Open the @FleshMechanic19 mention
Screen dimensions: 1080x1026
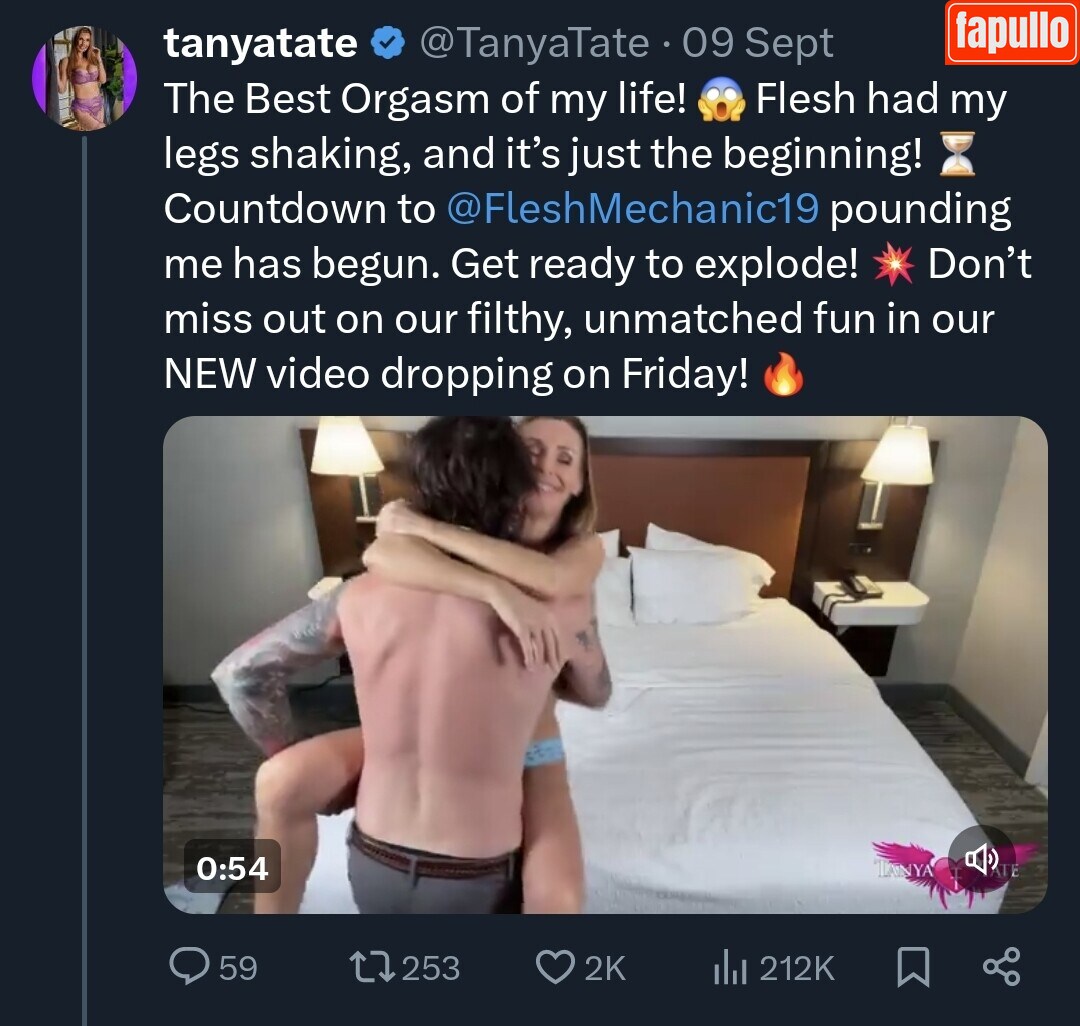(x=632, y=209)
